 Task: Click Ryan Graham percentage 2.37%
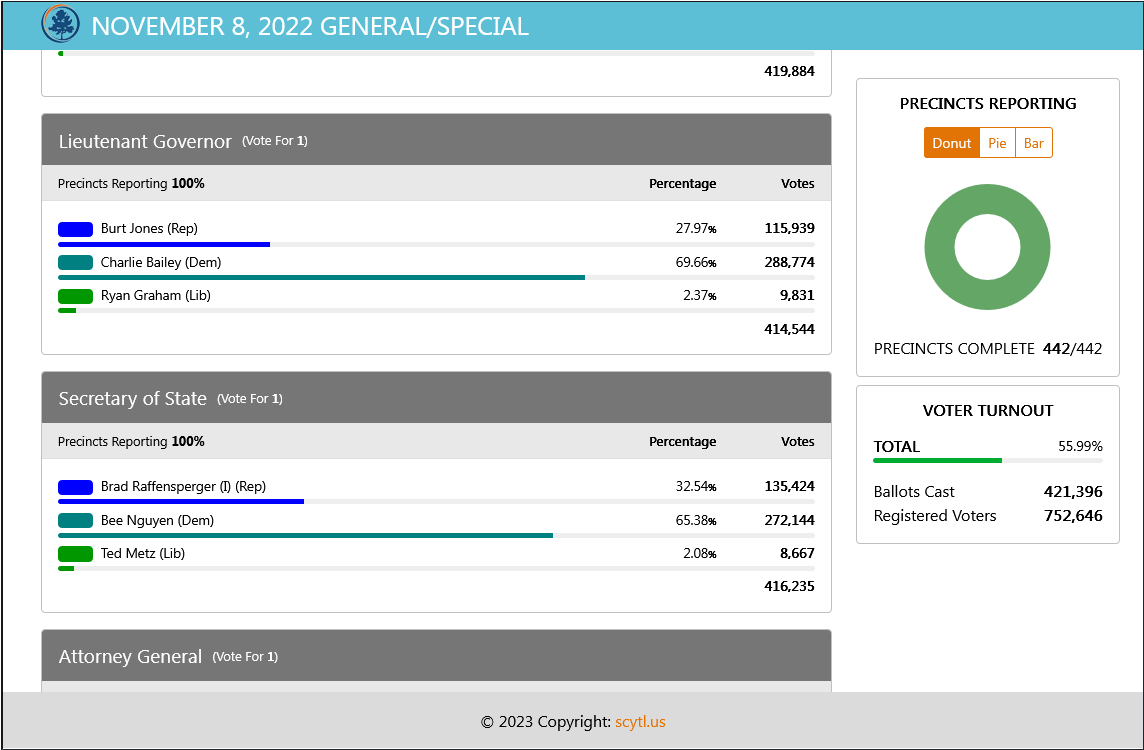[700, 295]
